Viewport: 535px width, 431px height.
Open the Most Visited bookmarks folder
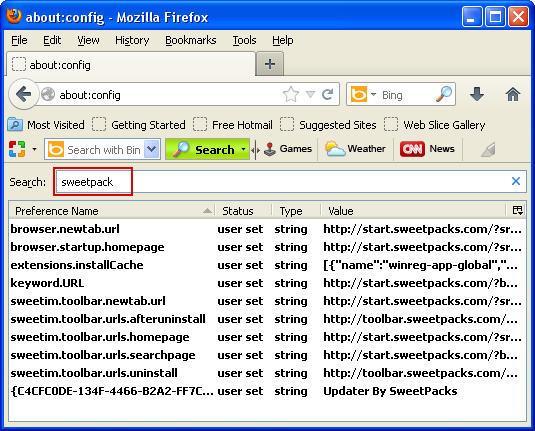(x=46, y=125)
